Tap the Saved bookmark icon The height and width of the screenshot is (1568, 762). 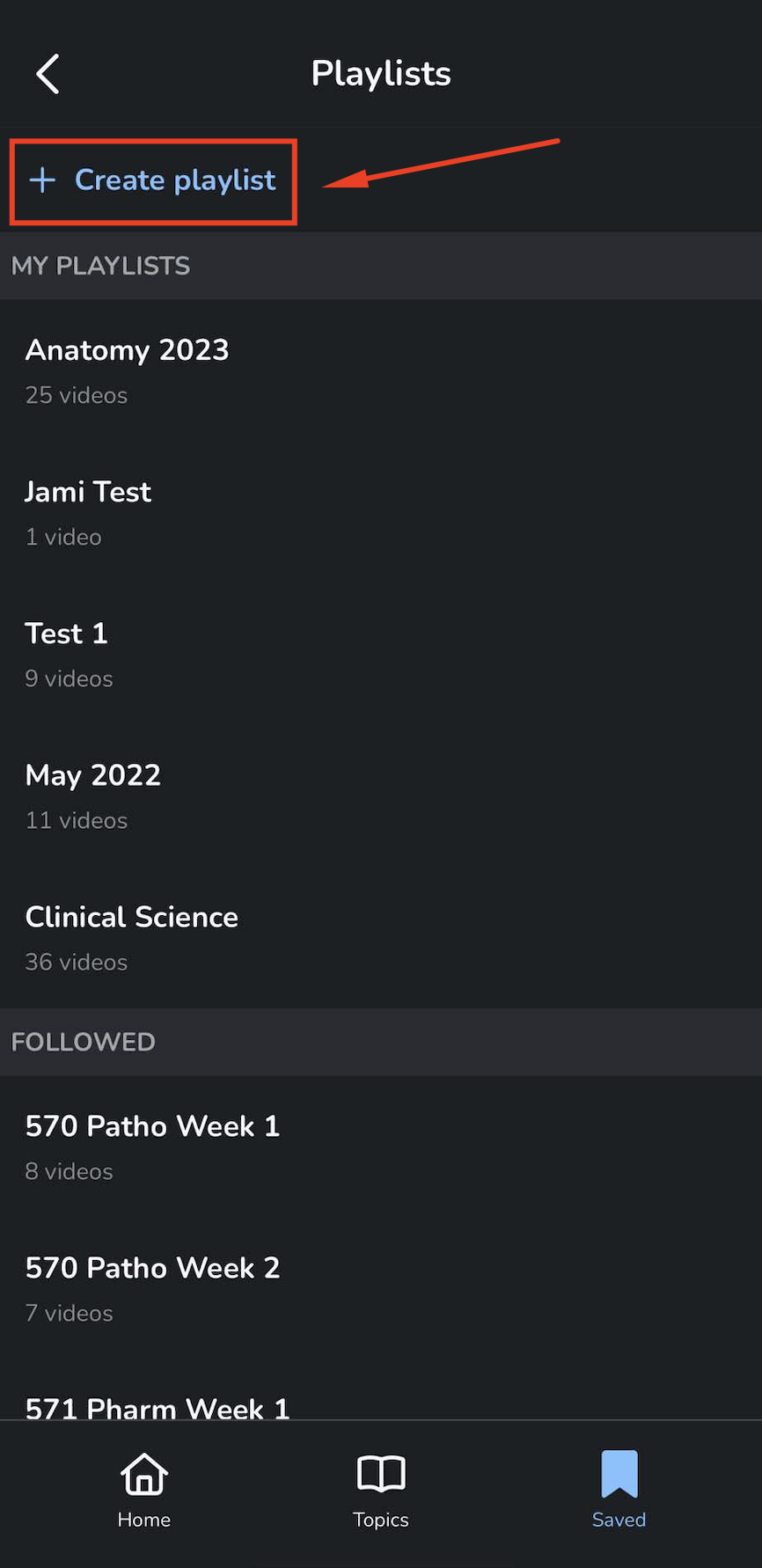pos(619,1474)
